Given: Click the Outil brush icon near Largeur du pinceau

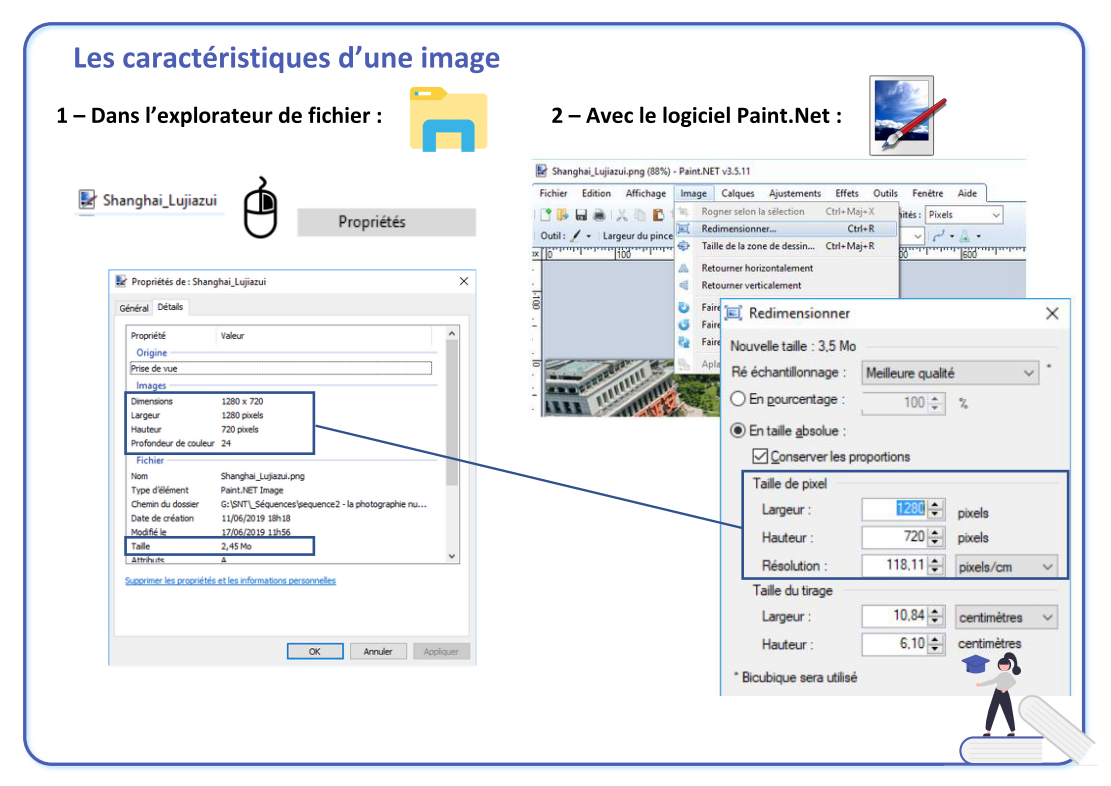Looking at the screenshot, I should tap(575, 236).
